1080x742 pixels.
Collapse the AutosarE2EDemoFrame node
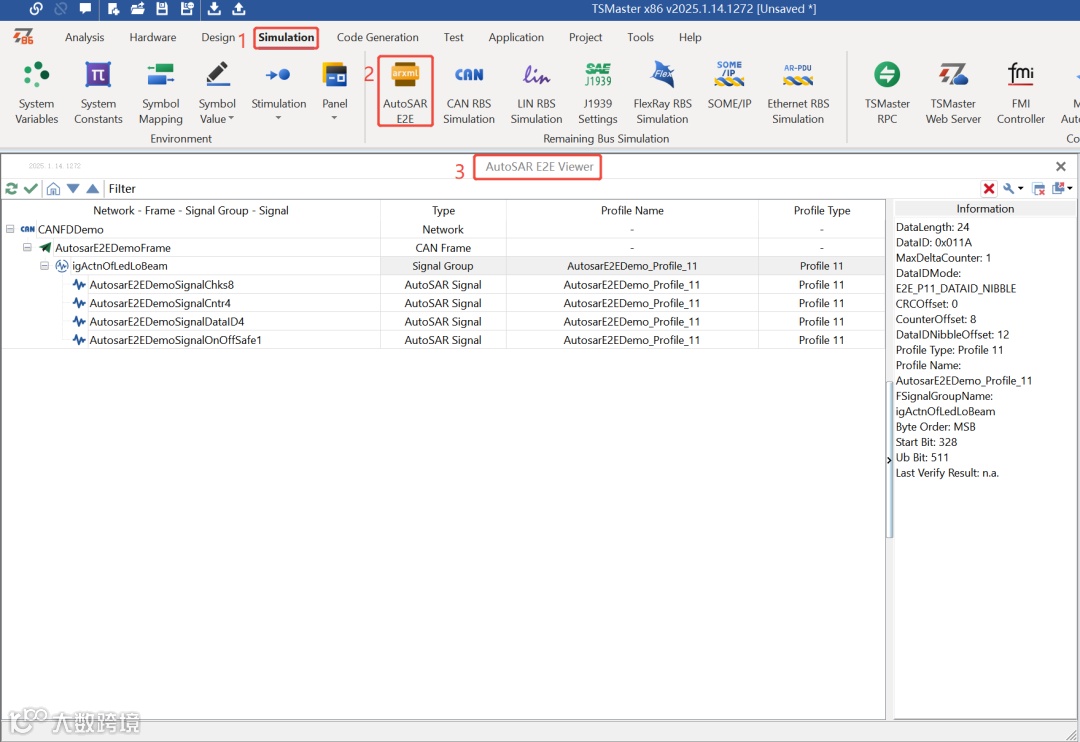[28, 247]
